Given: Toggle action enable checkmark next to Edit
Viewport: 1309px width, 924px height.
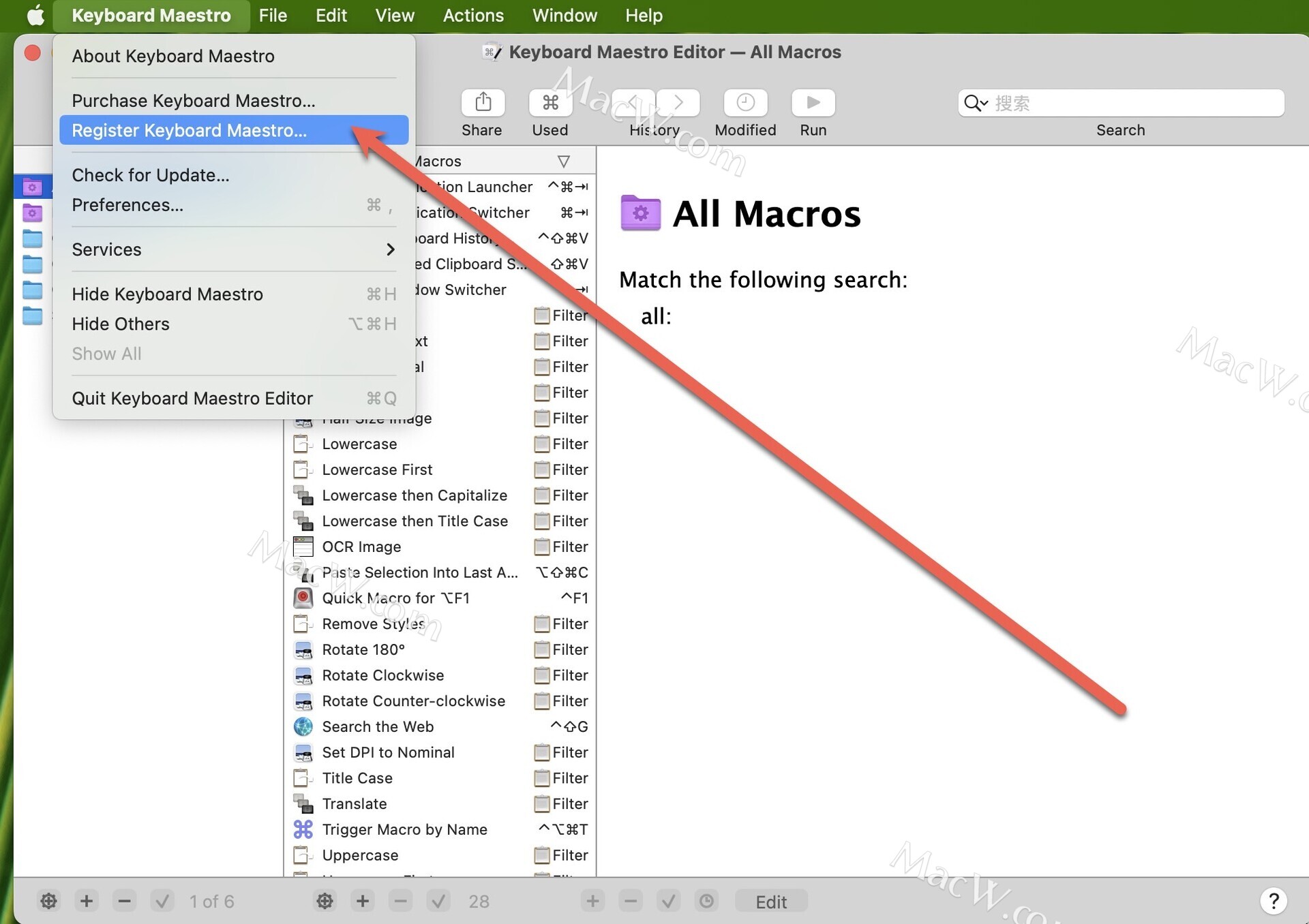Looking at the screenshot, I should pyautogui.click(x=669, y=902).
